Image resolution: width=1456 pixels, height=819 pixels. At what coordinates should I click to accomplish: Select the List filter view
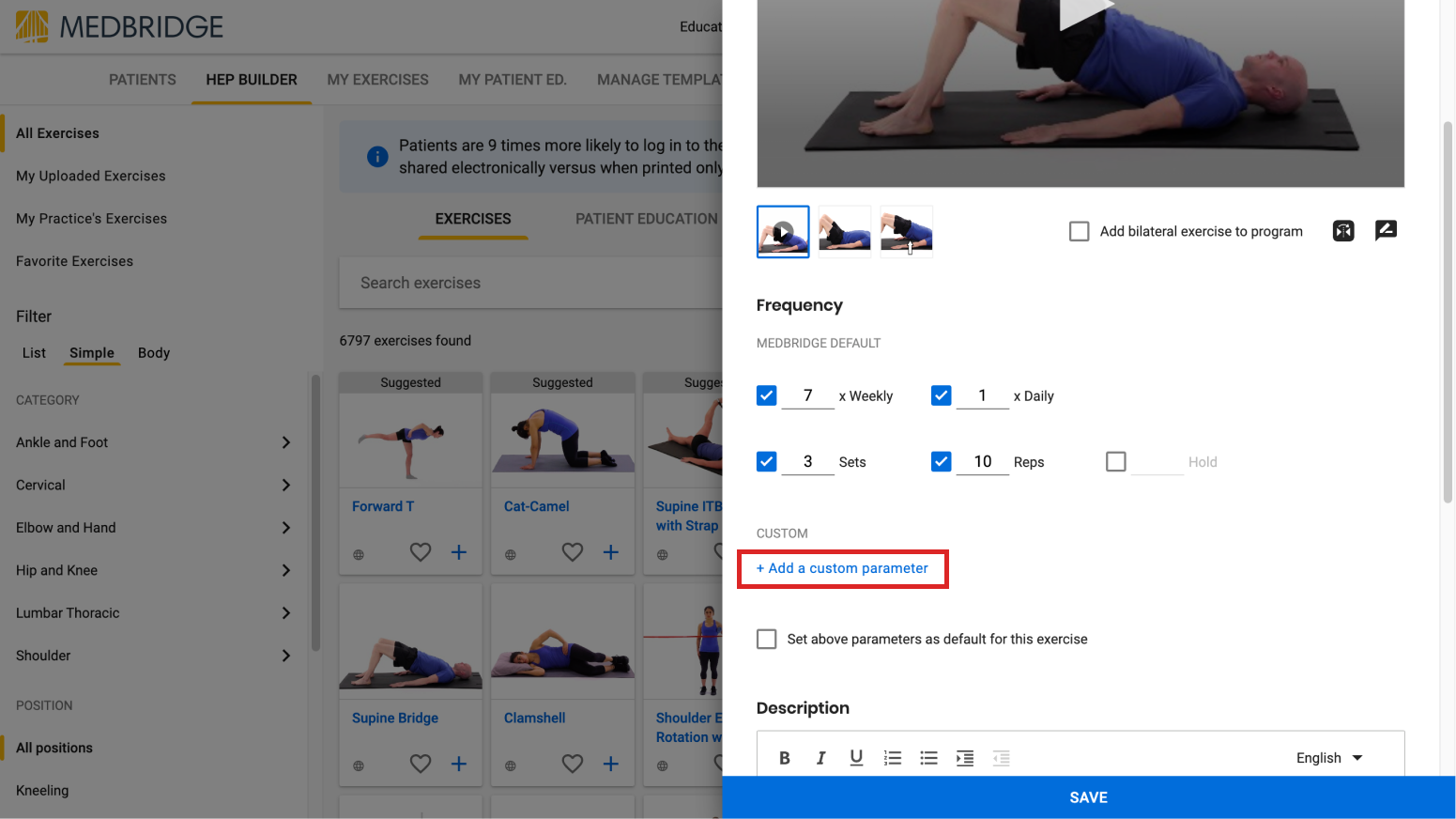[x=35, y=353]
